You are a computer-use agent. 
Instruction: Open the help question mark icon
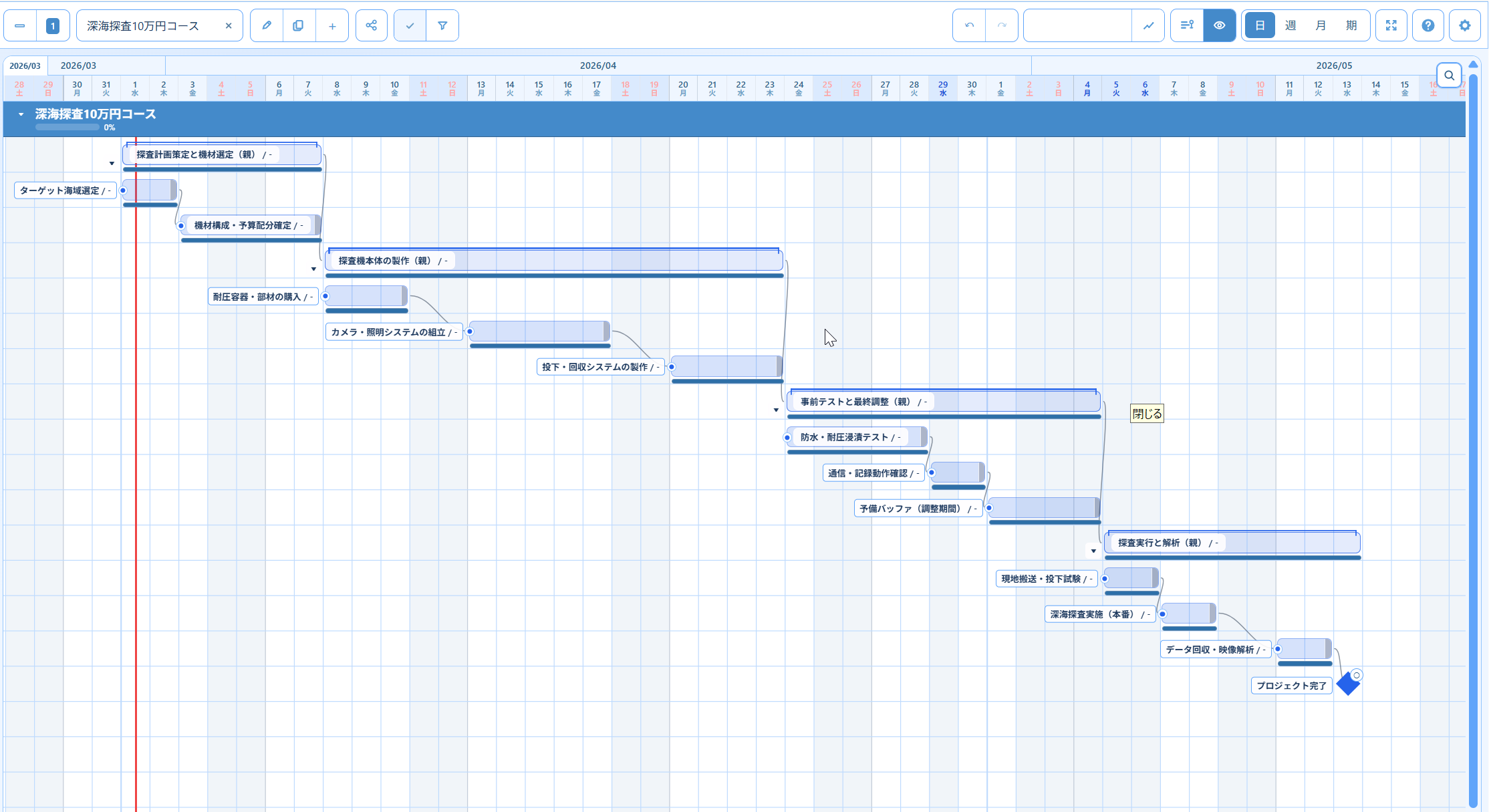1428,25
